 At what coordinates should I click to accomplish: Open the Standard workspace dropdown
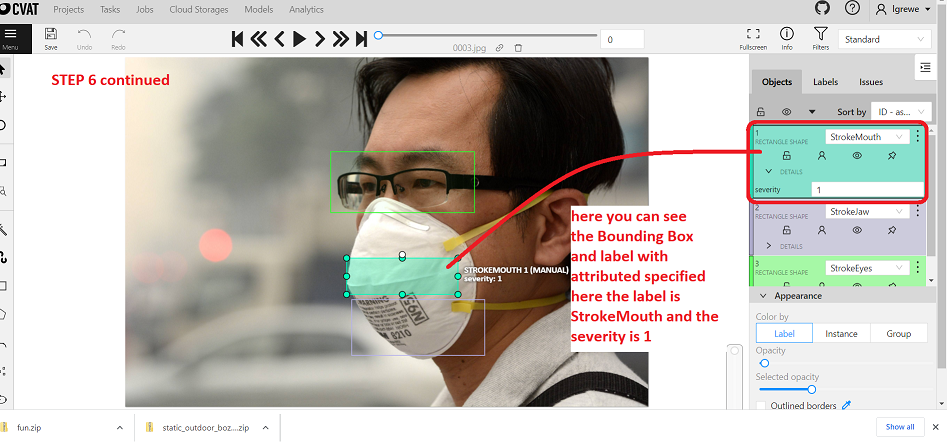pyautogui.click(x=884, y=39)
